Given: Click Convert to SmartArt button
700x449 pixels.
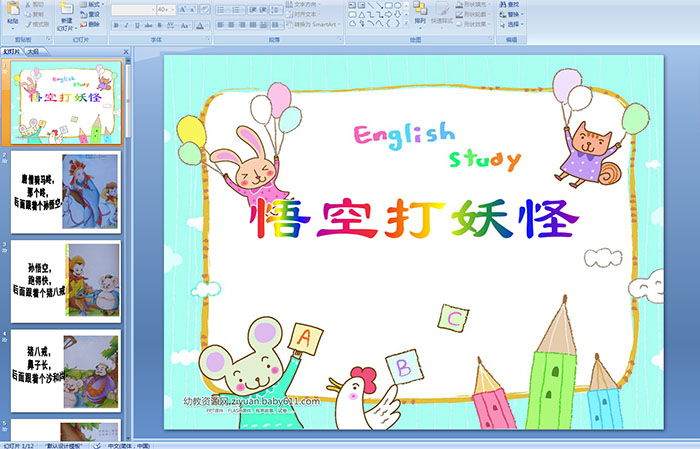Looking at the screenshot, I should click(x=314, y=24).
